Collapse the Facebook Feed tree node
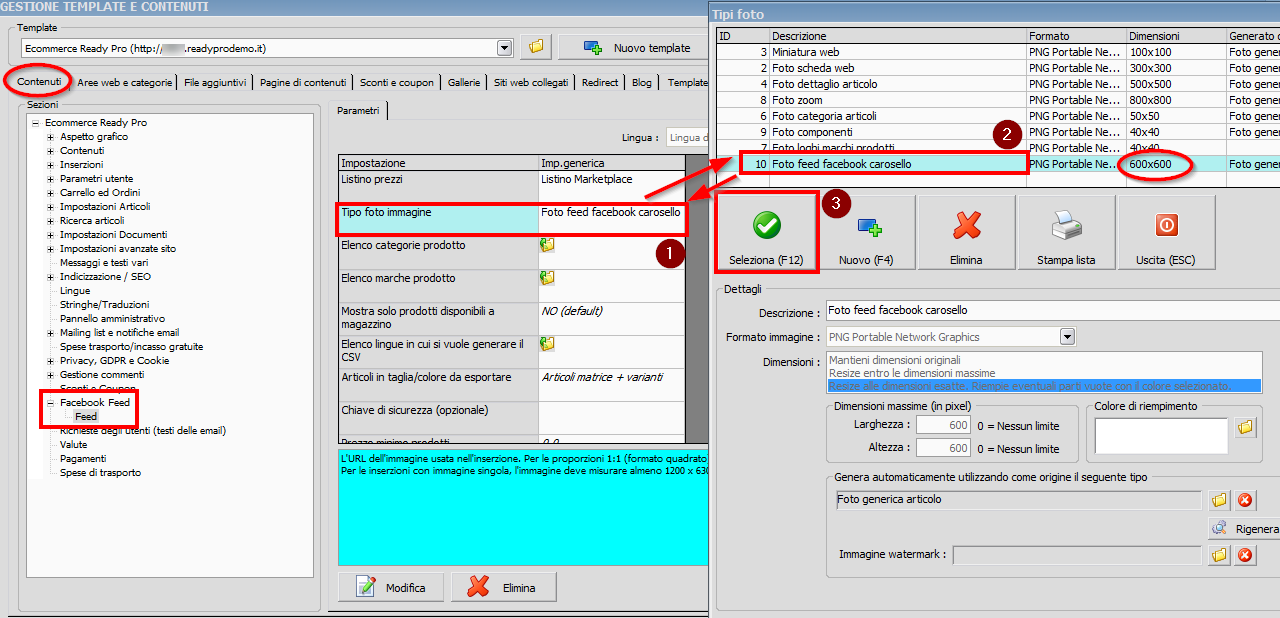Screen dimensions: 1280x618 [x=51, y=403]
